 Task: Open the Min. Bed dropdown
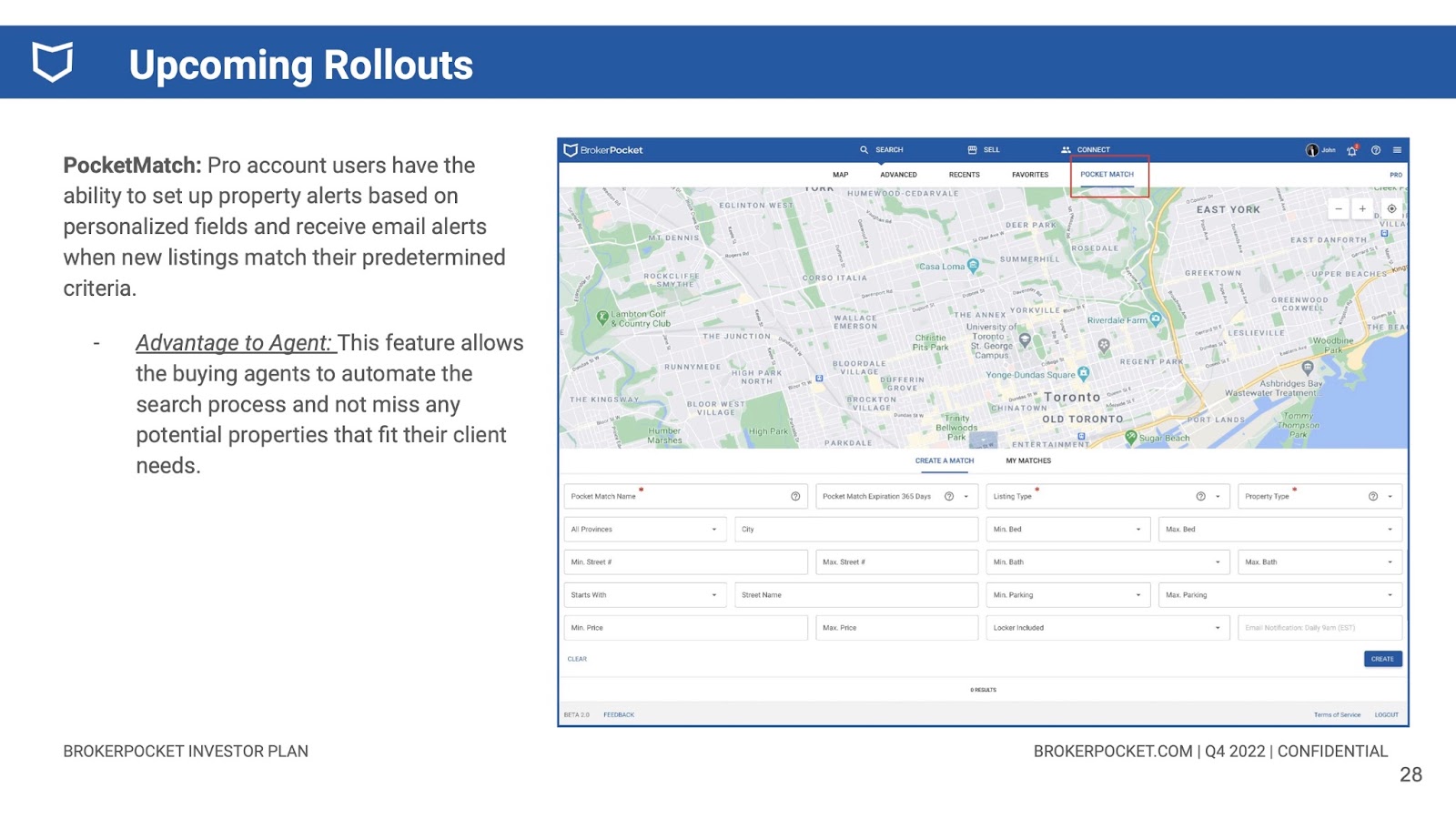[x=1068, y=530]
